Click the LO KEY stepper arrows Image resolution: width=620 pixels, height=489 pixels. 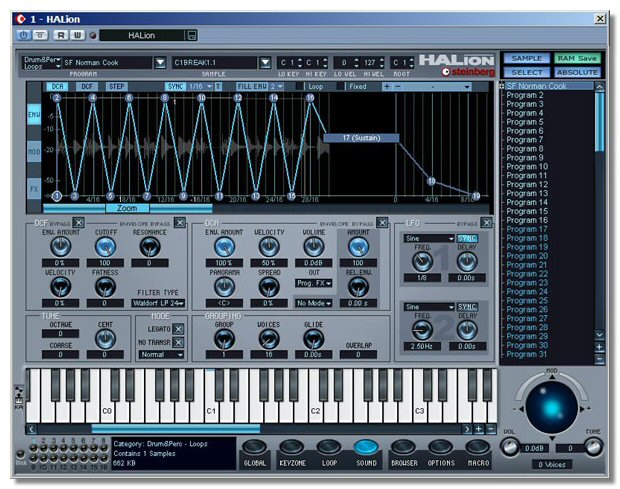click(300, 62)
